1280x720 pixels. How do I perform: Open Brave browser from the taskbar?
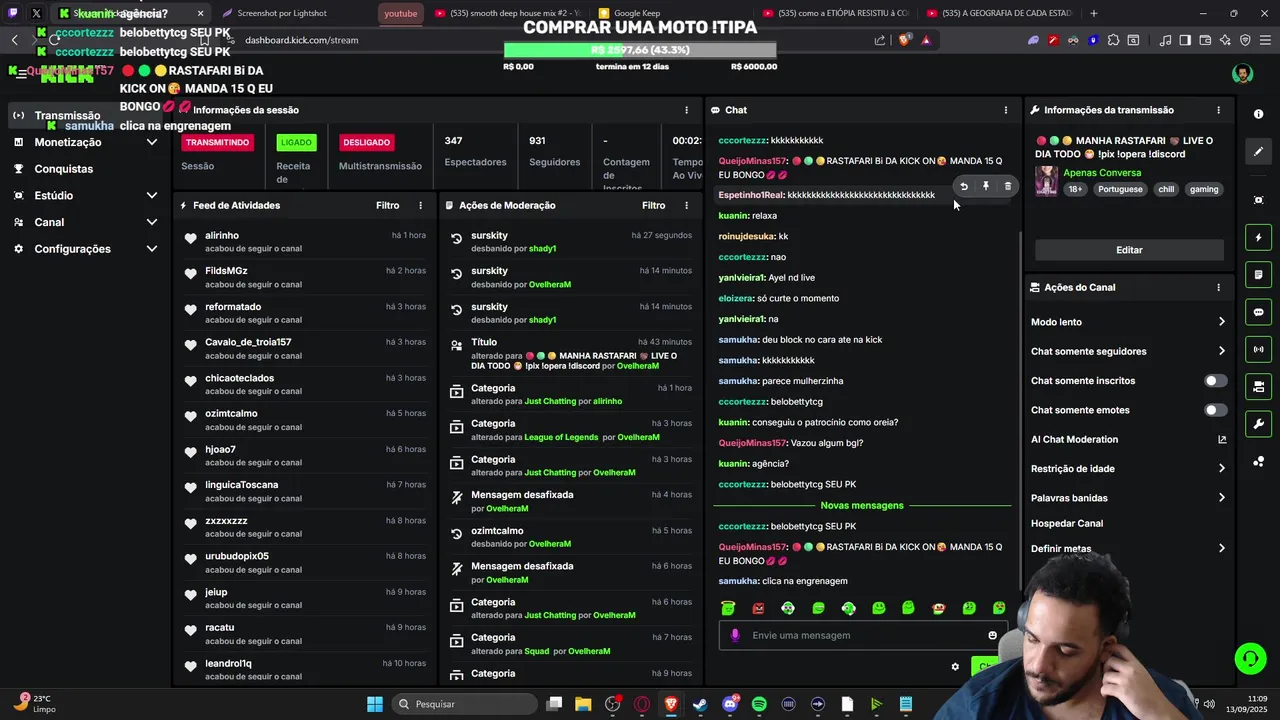pyautogui.click(x=671, y=704)
